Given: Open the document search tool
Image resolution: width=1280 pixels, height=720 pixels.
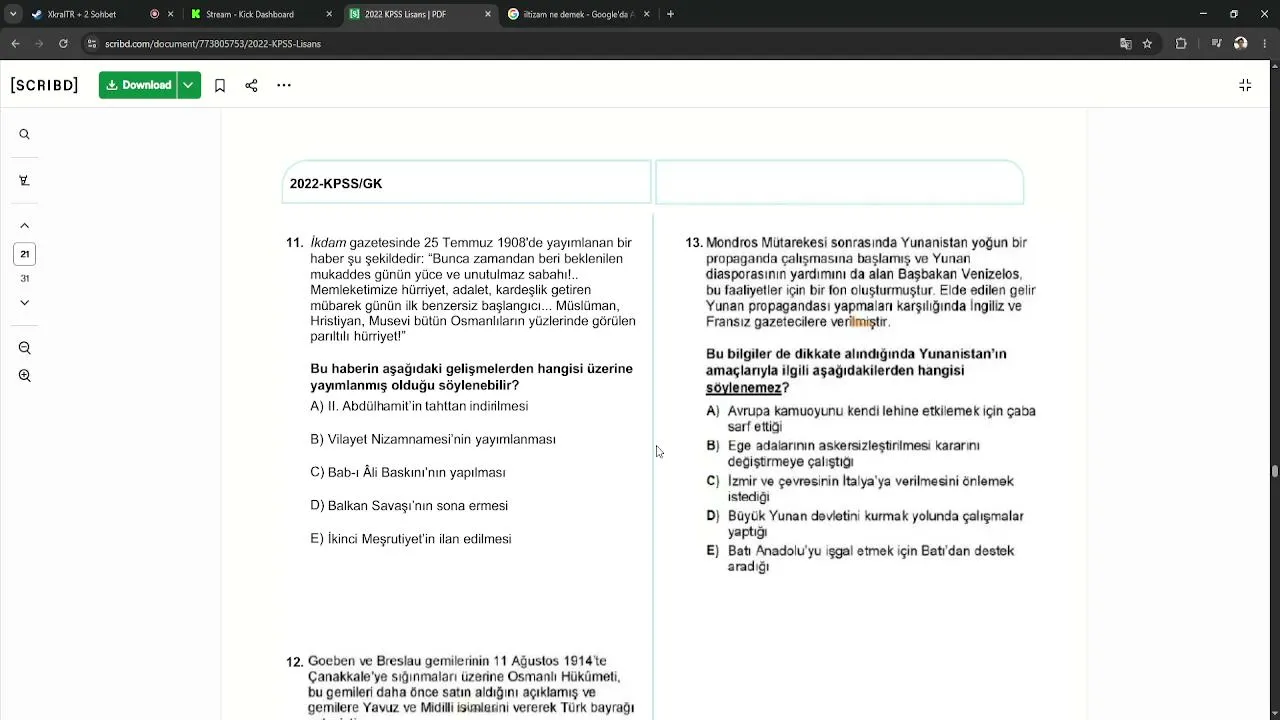Looking at the screenshot, I should pos(25,134).
